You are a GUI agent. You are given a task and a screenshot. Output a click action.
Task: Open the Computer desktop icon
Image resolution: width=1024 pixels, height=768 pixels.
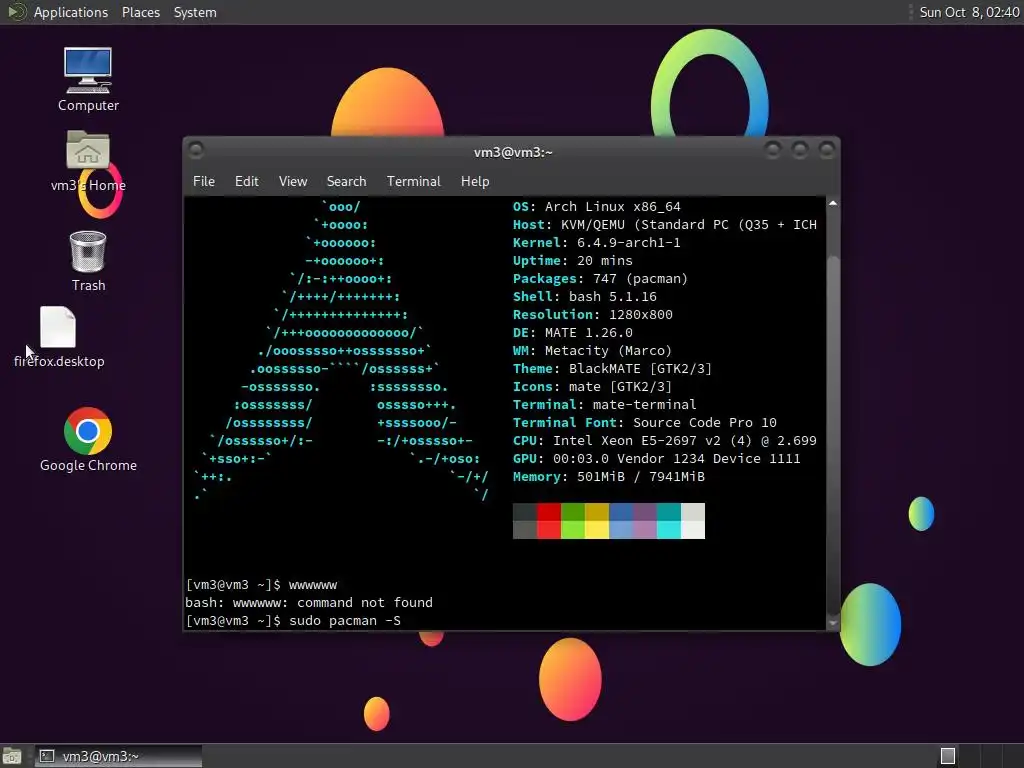click(88, 79)
